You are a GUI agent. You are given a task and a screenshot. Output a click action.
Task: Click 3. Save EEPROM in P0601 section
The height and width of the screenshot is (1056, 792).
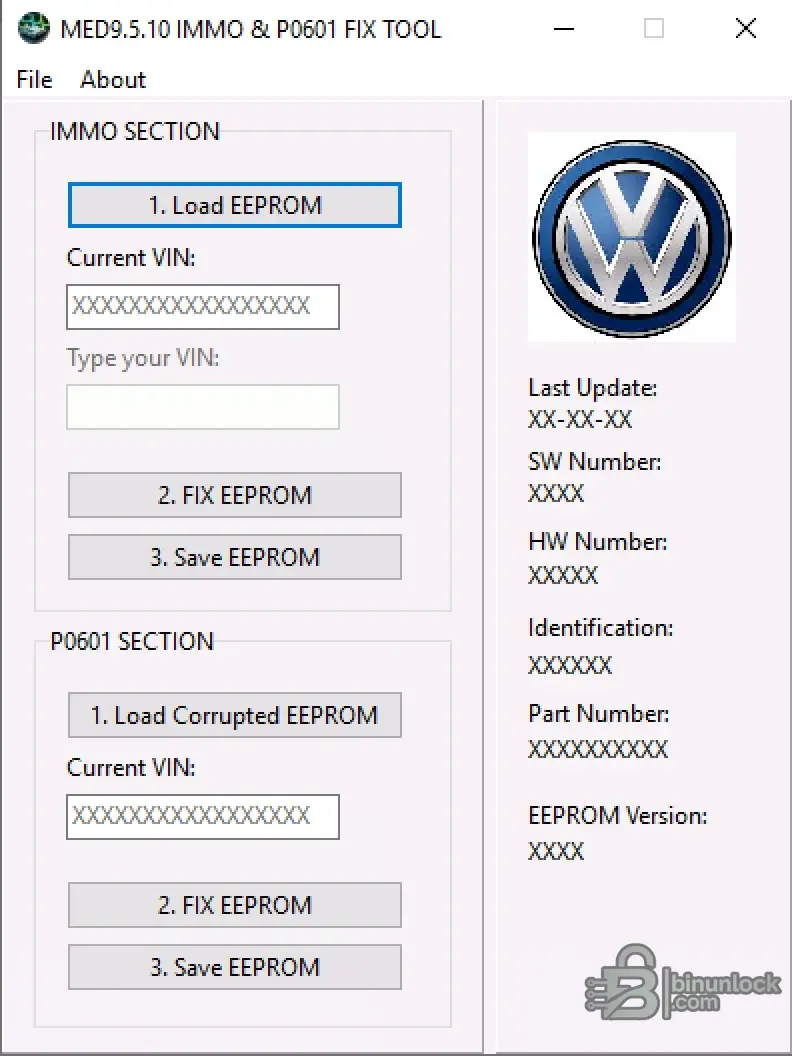point(235,967)
